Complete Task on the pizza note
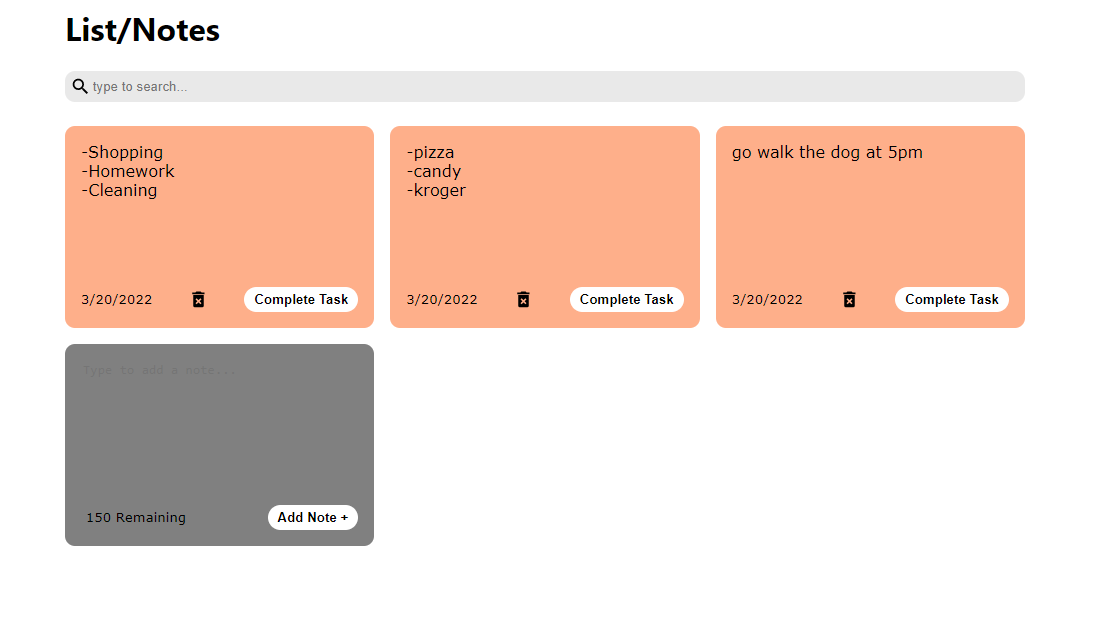This screenshot has width=1101, height=619. pos(626,300)
